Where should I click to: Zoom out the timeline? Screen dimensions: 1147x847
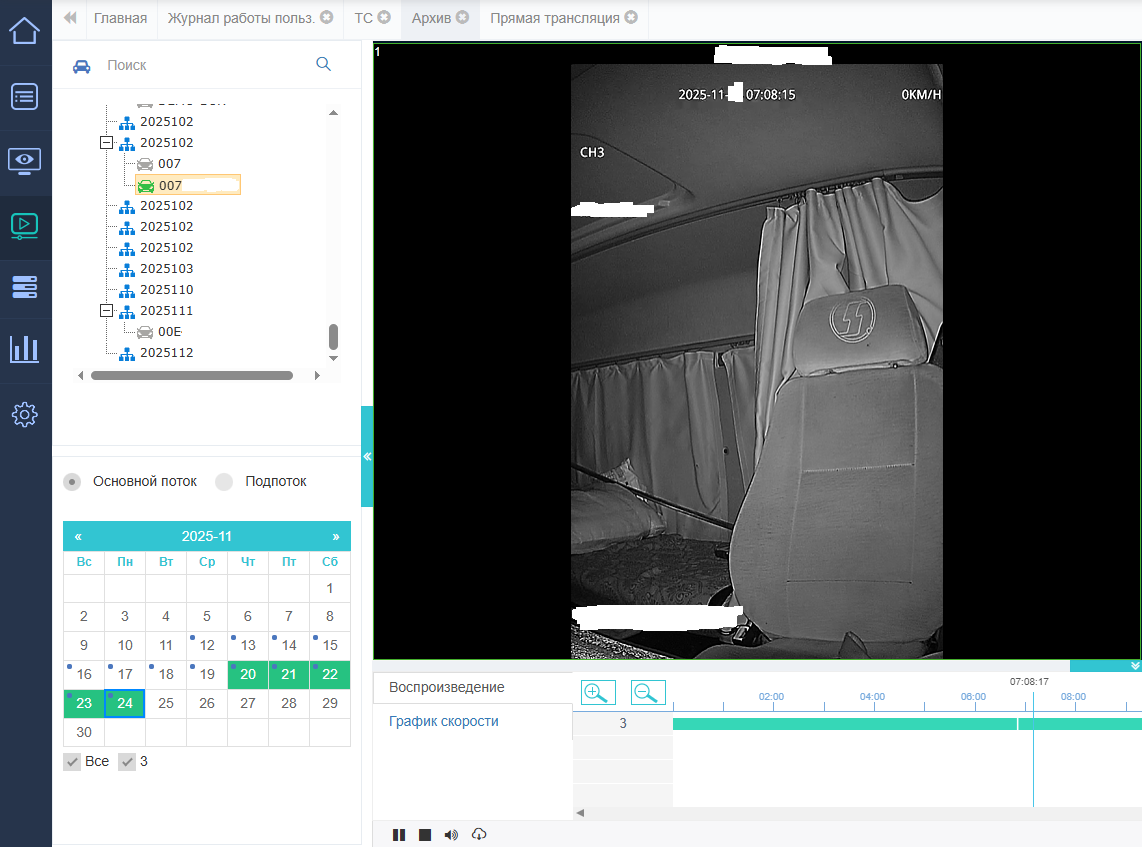tap(648, 692)
